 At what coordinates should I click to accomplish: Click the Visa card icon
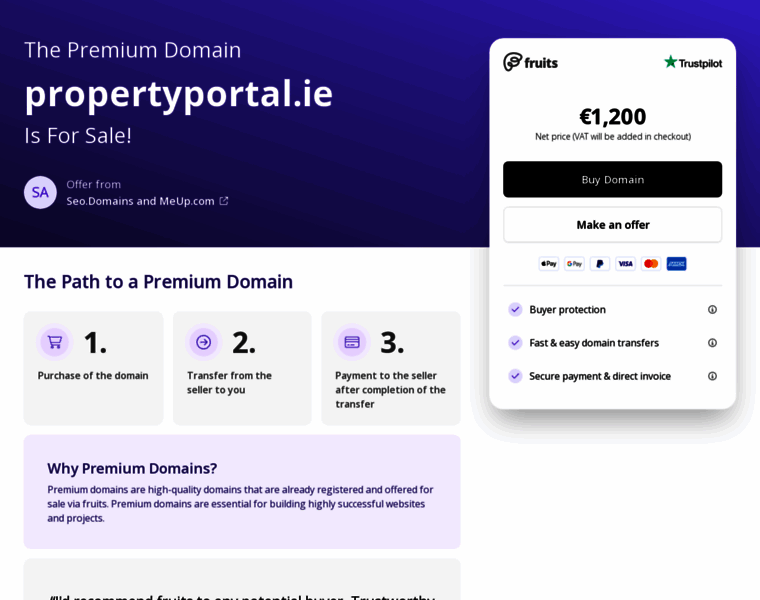point(625,264)
